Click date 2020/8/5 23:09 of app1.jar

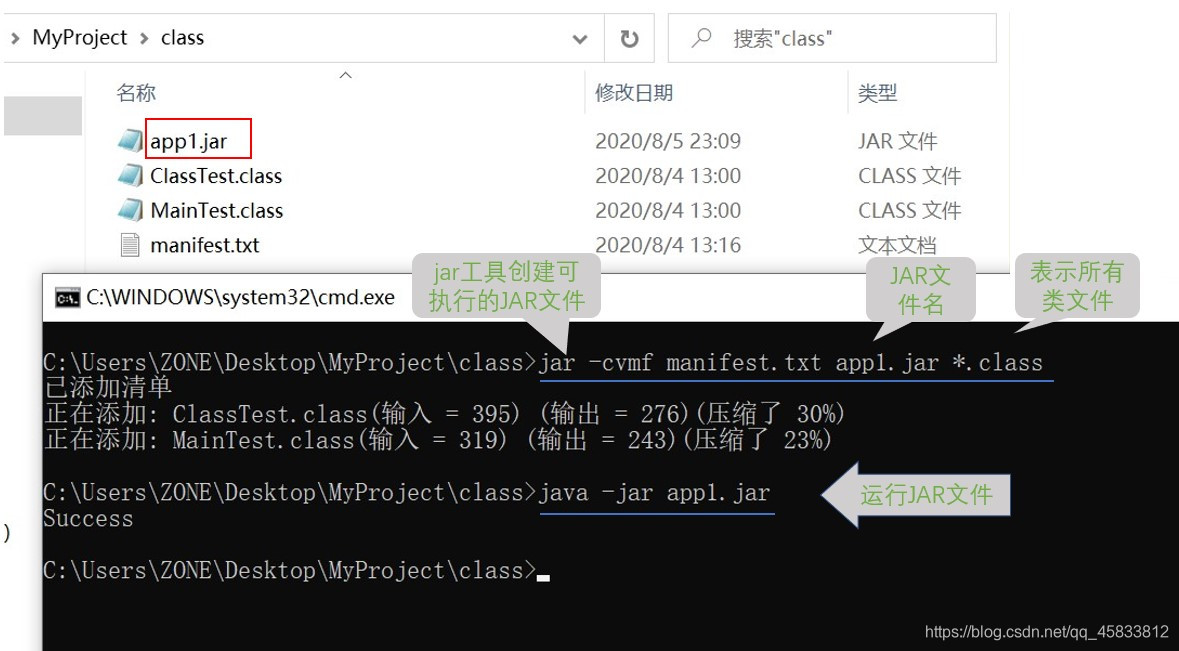pyautogui.click(x=668, y=141)
